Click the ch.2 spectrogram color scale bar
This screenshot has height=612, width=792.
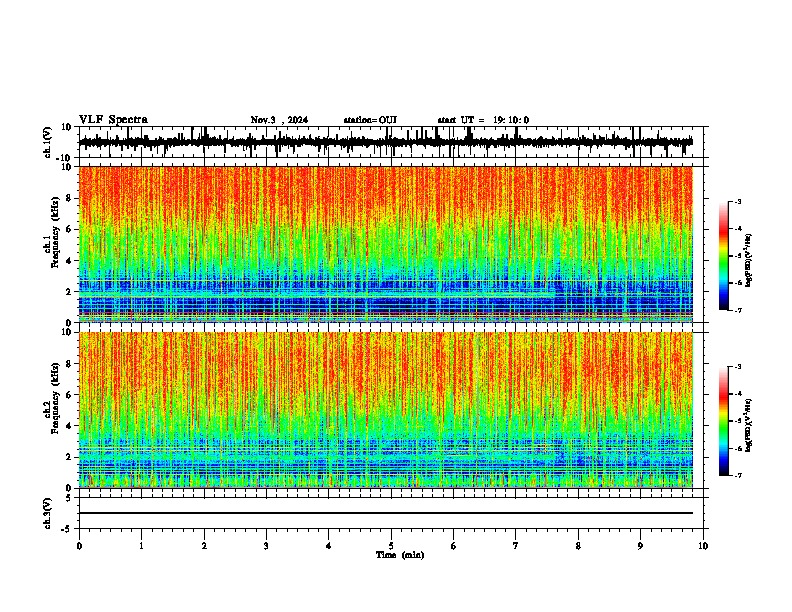coord(724,421)
